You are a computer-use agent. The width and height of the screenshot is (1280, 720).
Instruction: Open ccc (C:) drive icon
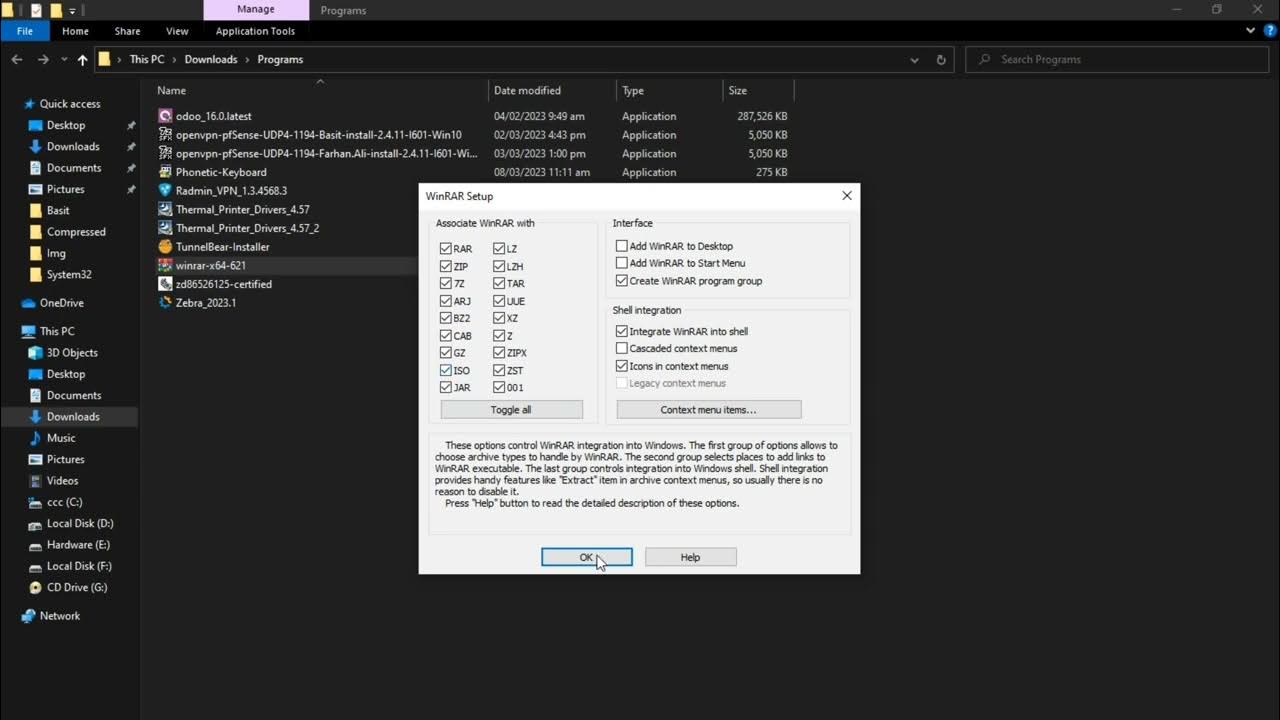36,502
